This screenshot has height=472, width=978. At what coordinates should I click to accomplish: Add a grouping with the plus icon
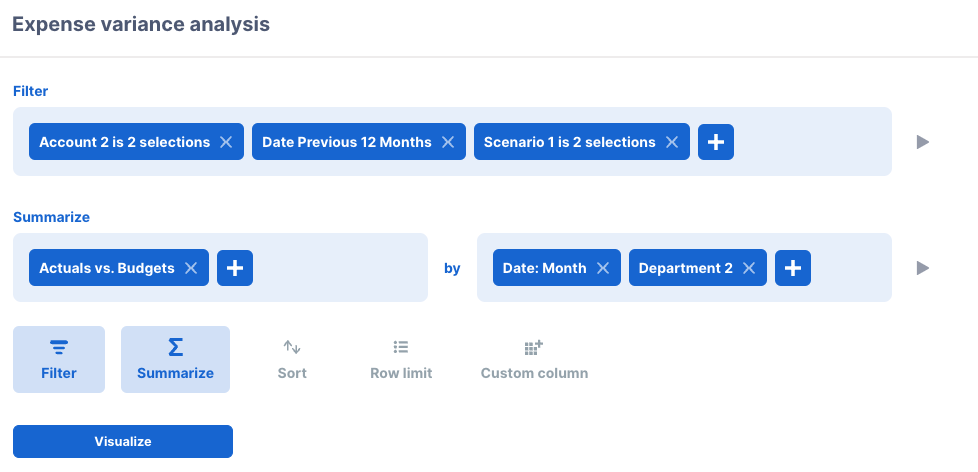pyautogui.click(x=793, y=268)
